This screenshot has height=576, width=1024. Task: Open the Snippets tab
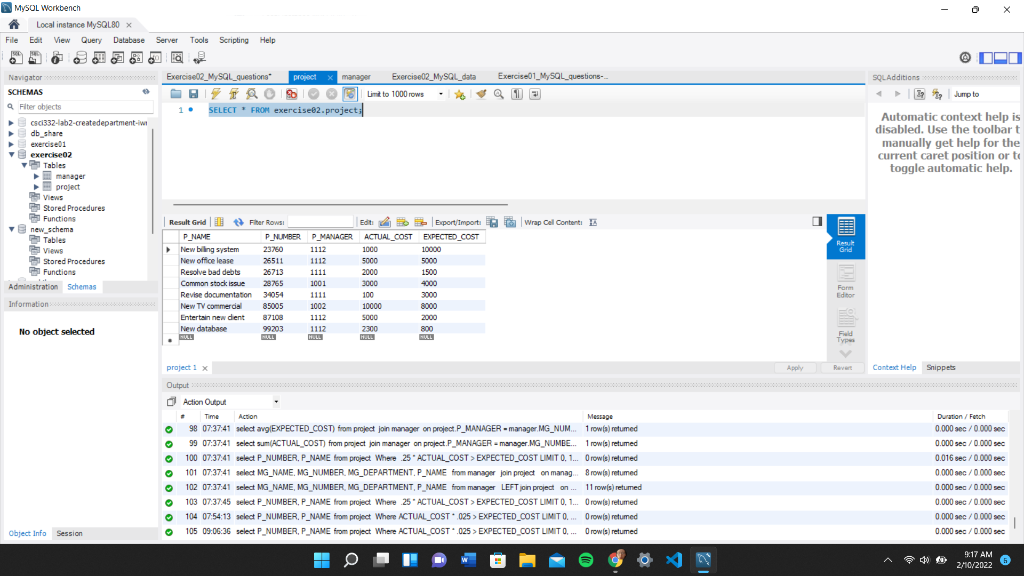(940, 367)
